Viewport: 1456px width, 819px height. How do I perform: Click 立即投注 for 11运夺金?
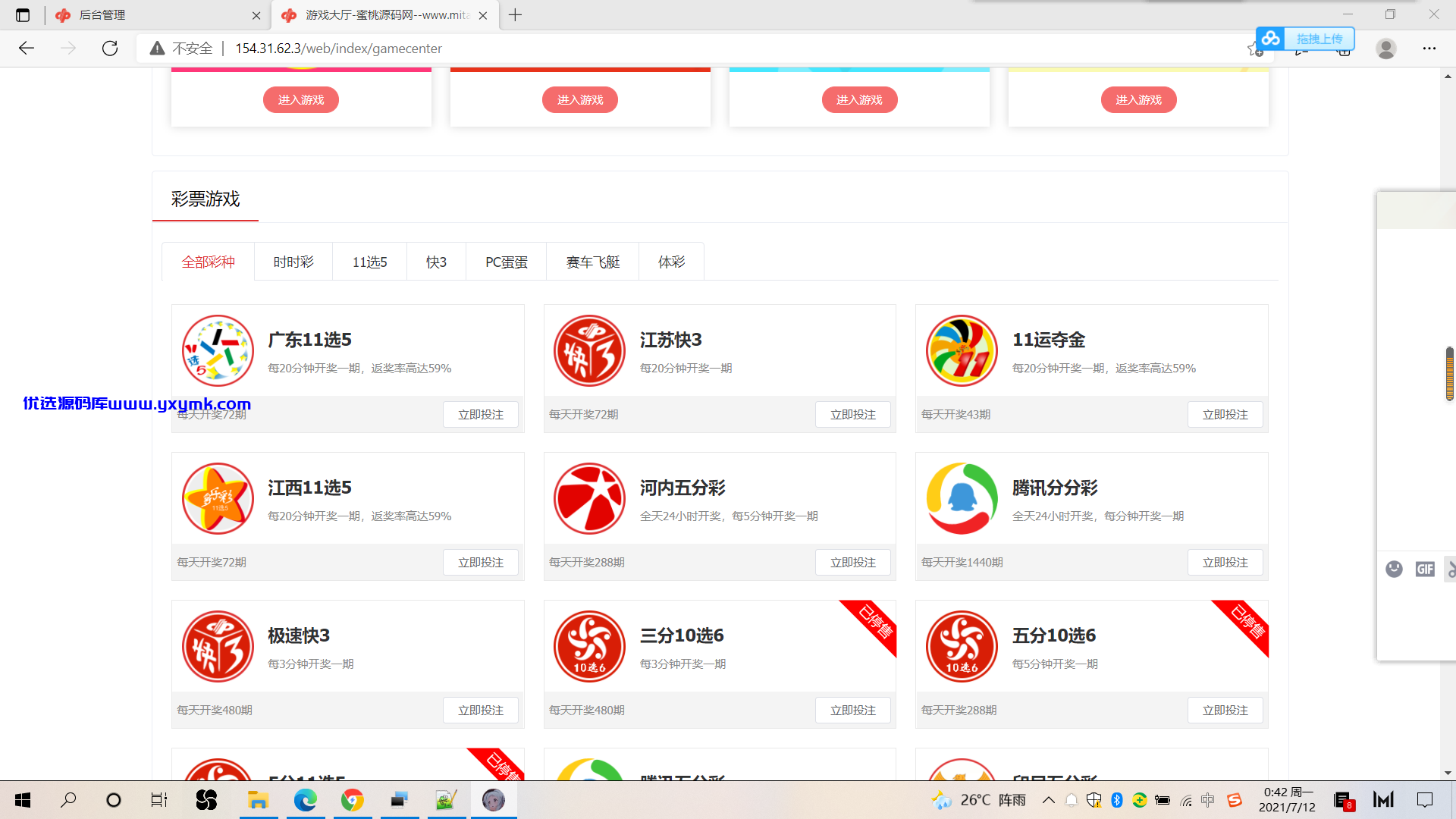(1225, 415)
